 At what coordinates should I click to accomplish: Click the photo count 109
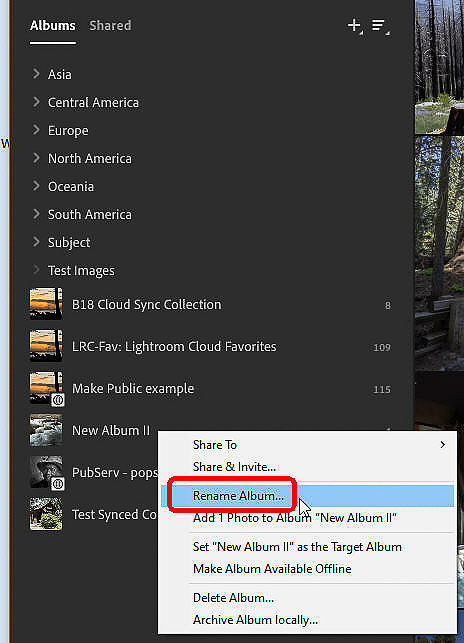(382, 347)
